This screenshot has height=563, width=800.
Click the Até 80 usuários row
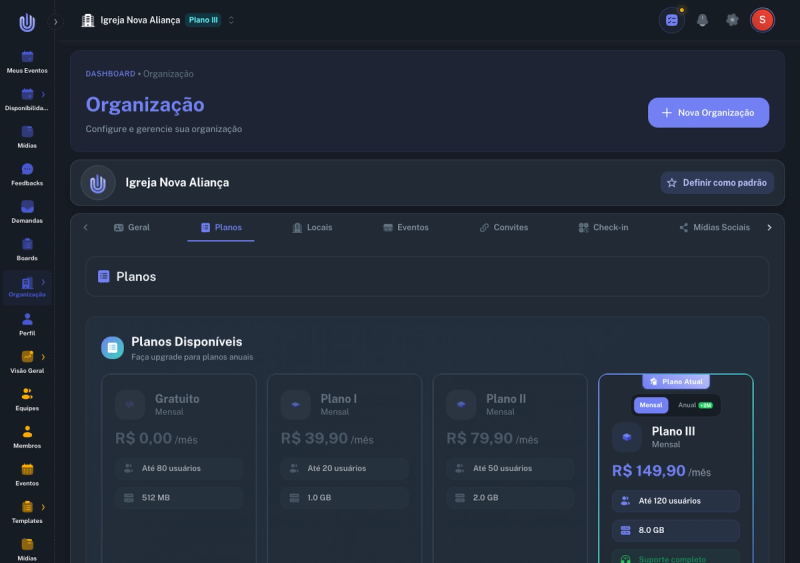click(179, 468)
